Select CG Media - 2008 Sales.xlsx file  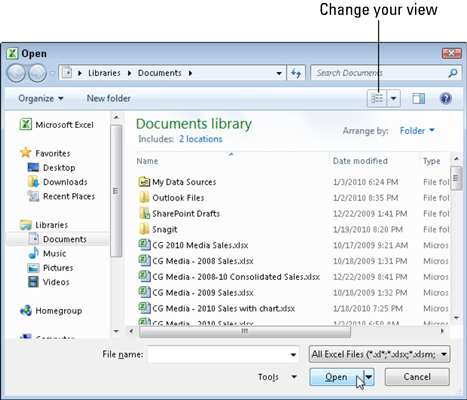point(196,261)
